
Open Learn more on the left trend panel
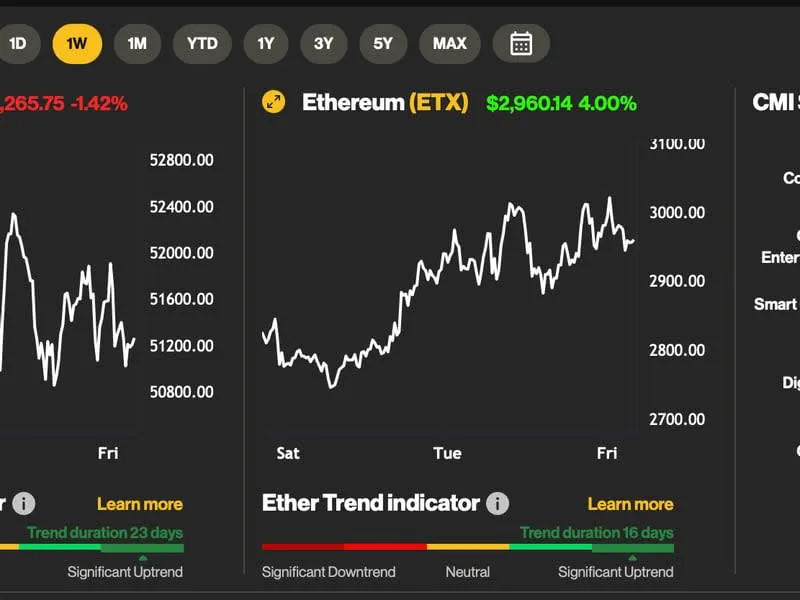point(140,503)
